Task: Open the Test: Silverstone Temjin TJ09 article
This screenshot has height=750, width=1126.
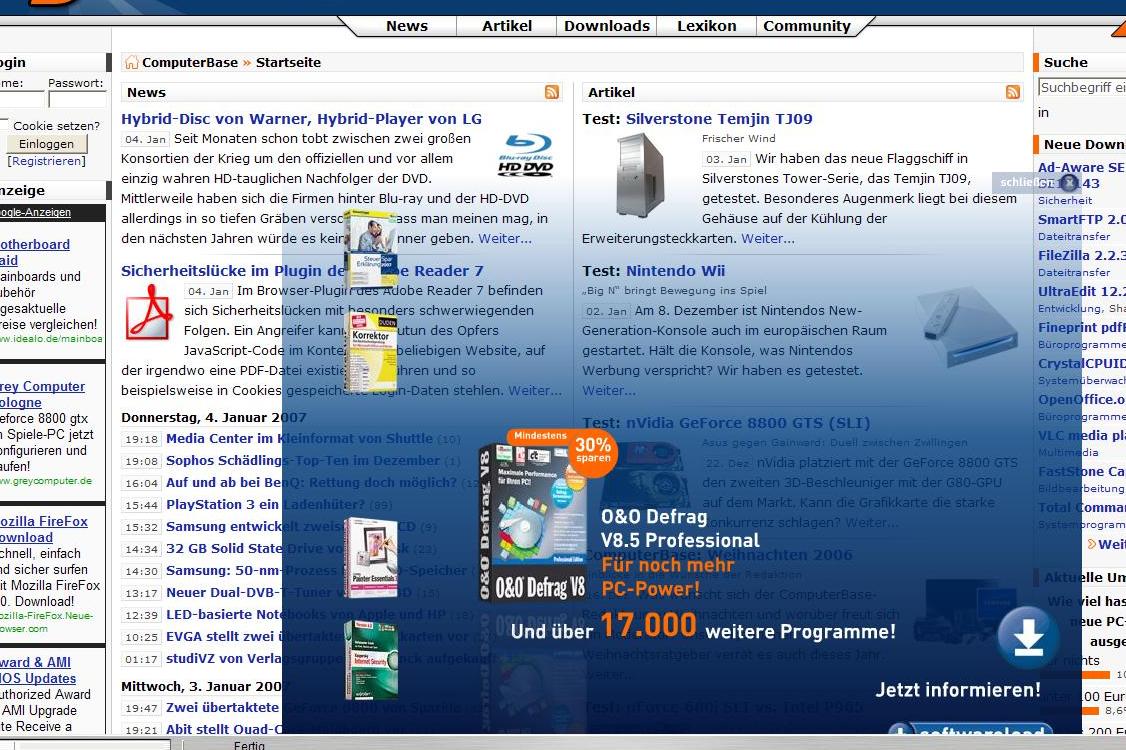Action: tap(719, 119)
